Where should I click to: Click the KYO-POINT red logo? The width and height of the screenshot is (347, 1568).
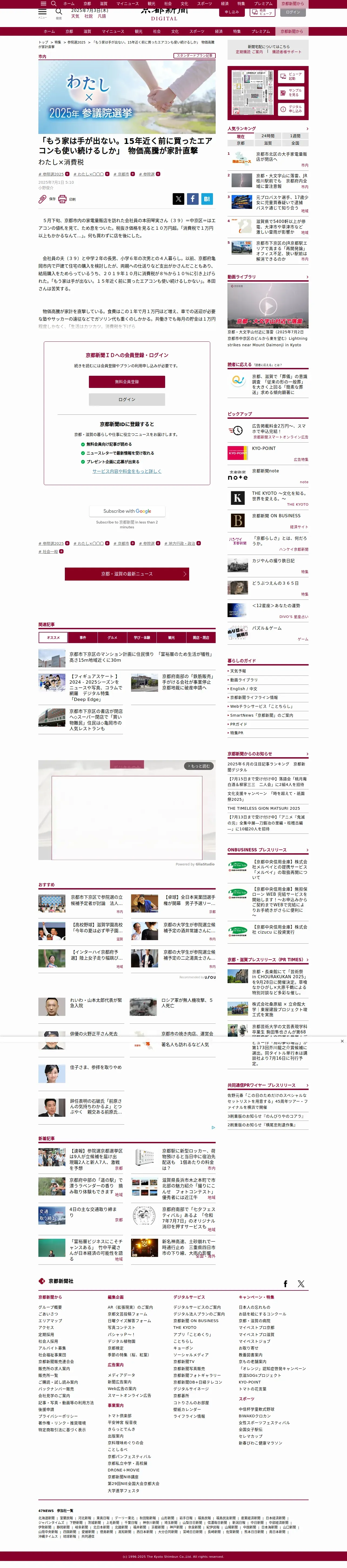point(238,453)
